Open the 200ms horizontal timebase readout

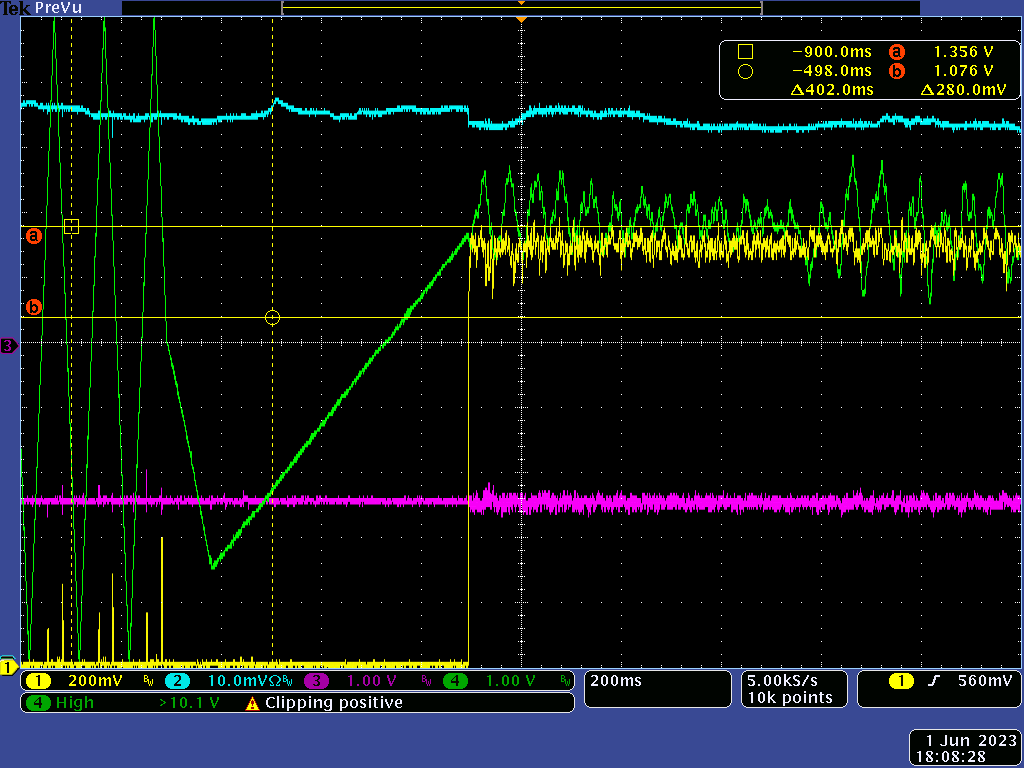point(618,681)
